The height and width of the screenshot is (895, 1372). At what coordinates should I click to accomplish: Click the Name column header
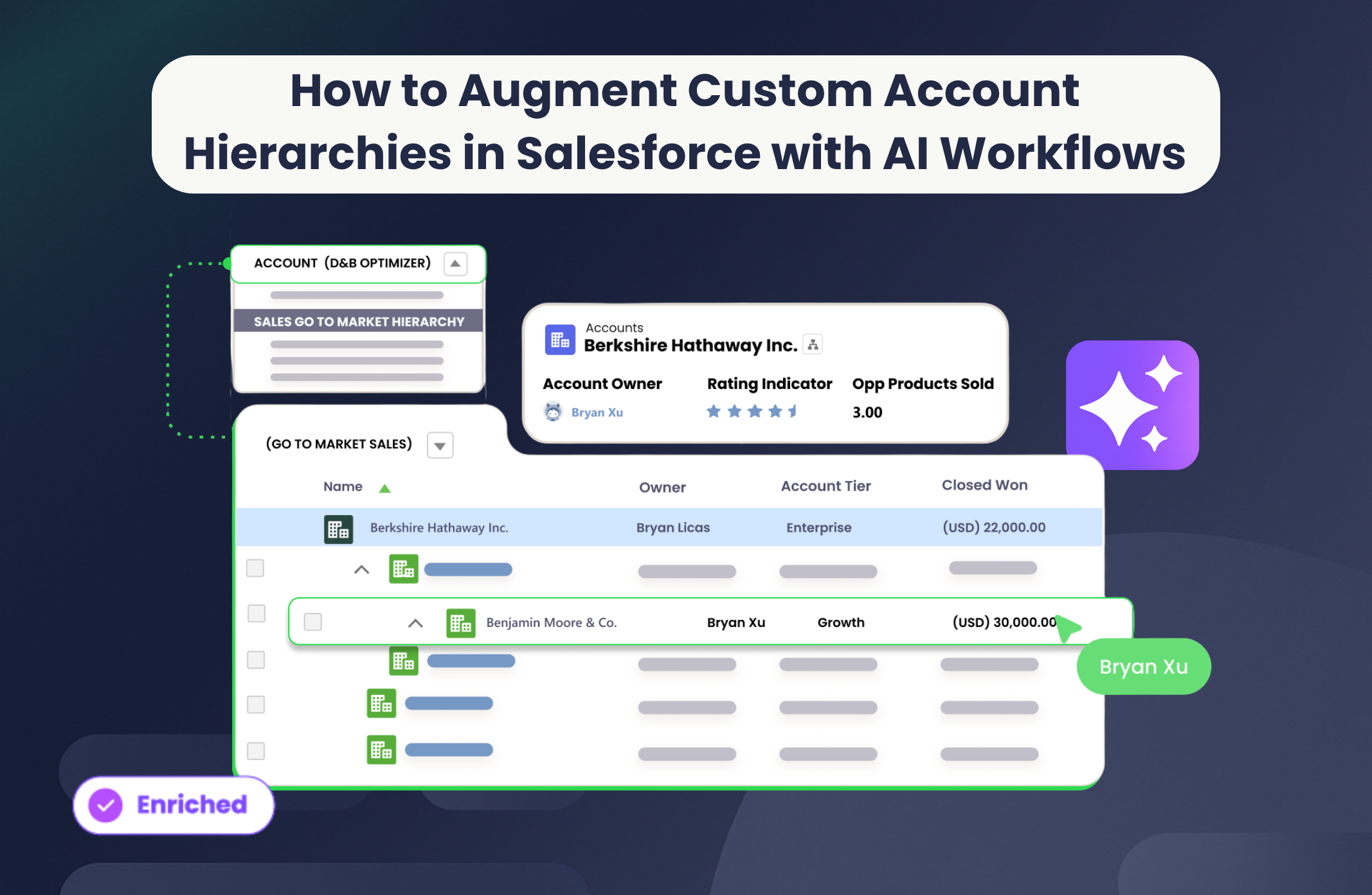point(343,487)
